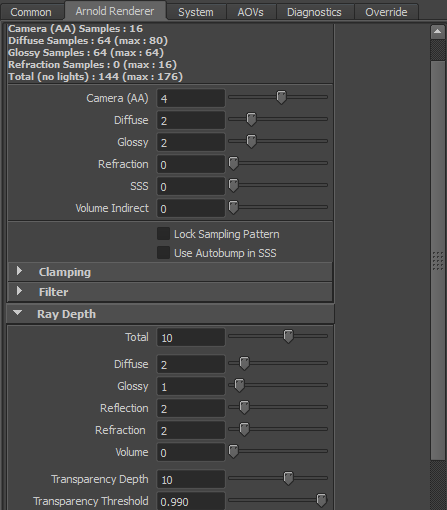
Task: Click the 'Refraction Samples : 0 (max : 16)' text
Action: [x=92, y=65]
